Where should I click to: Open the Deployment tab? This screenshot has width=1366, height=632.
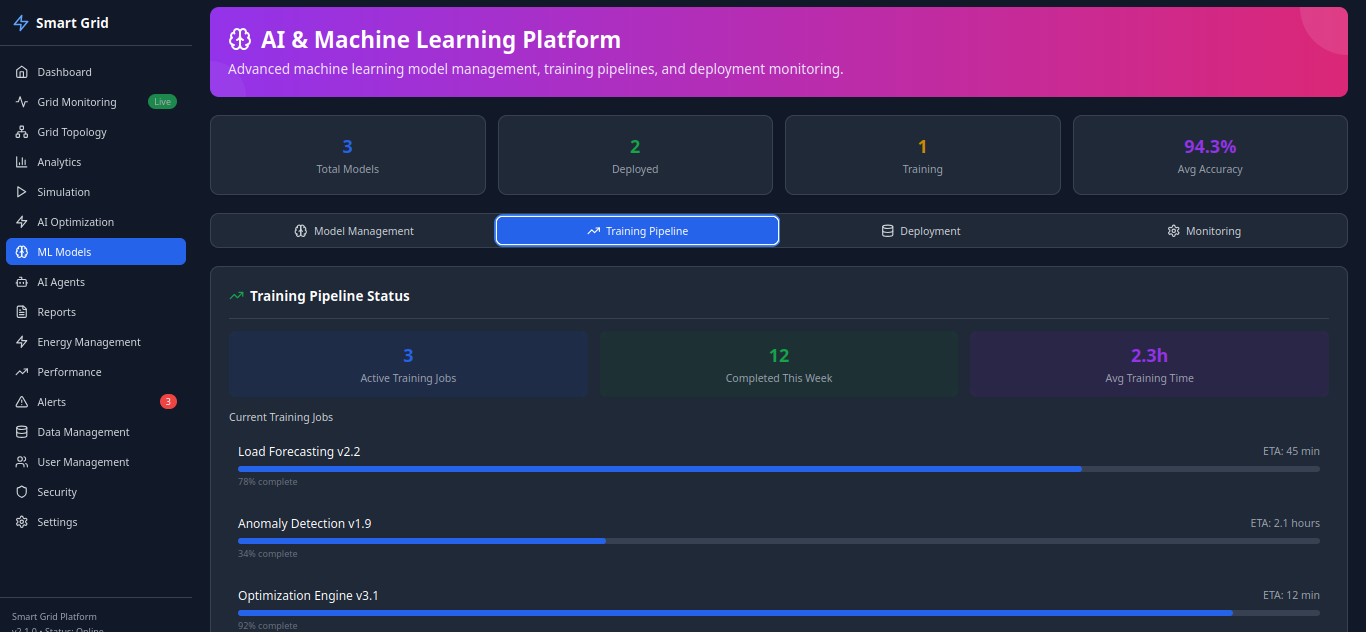[920, 231]
